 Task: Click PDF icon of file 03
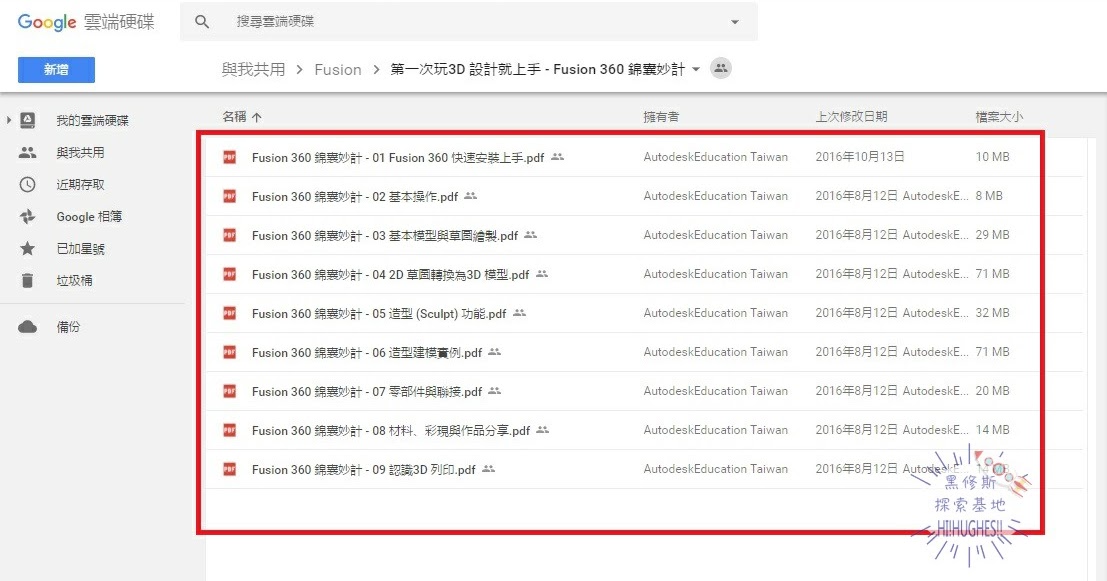pos(229,235)
